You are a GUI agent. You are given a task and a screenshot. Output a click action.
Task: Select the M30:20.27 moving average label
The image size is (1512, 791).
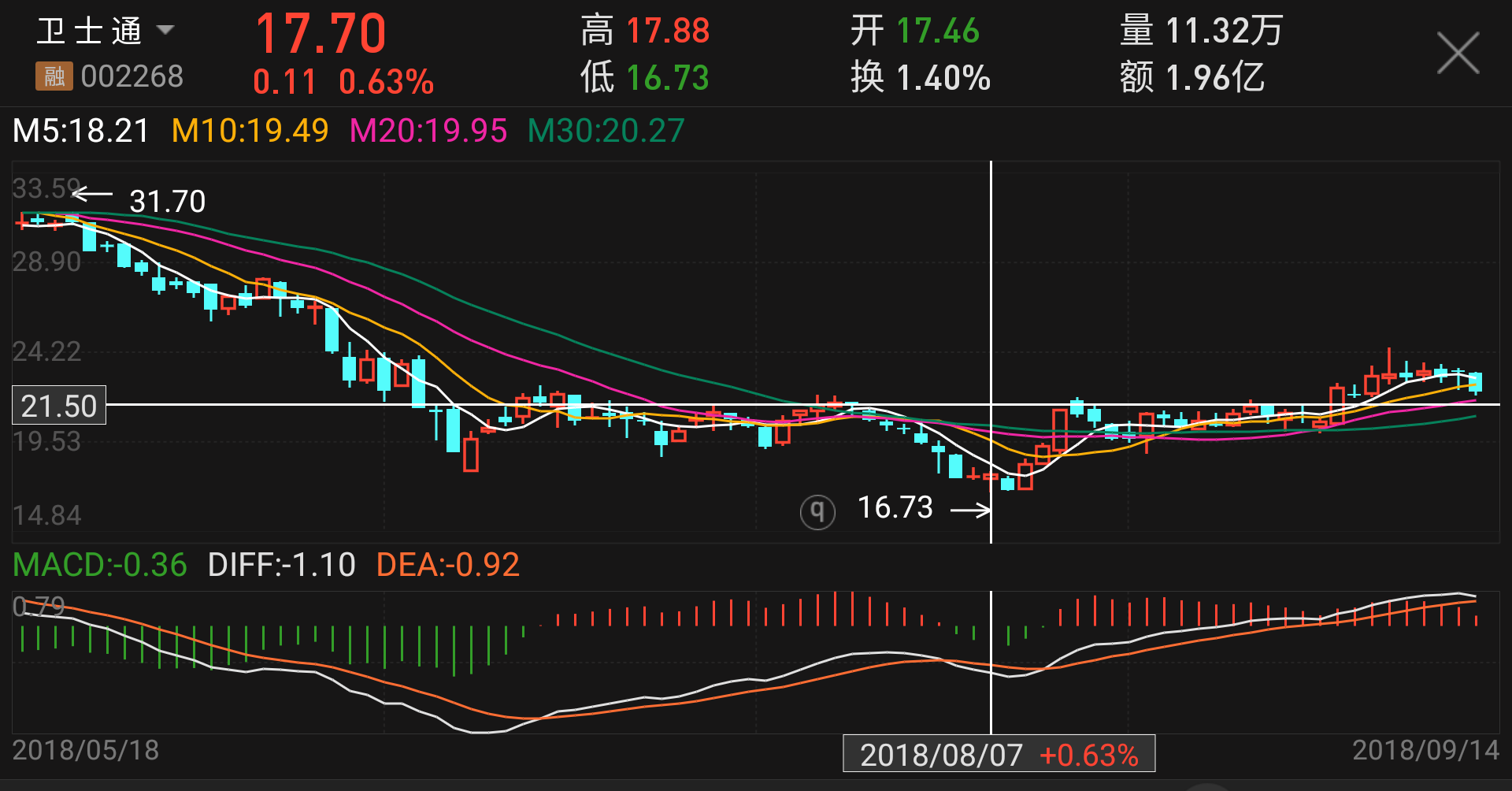(606, 131)
